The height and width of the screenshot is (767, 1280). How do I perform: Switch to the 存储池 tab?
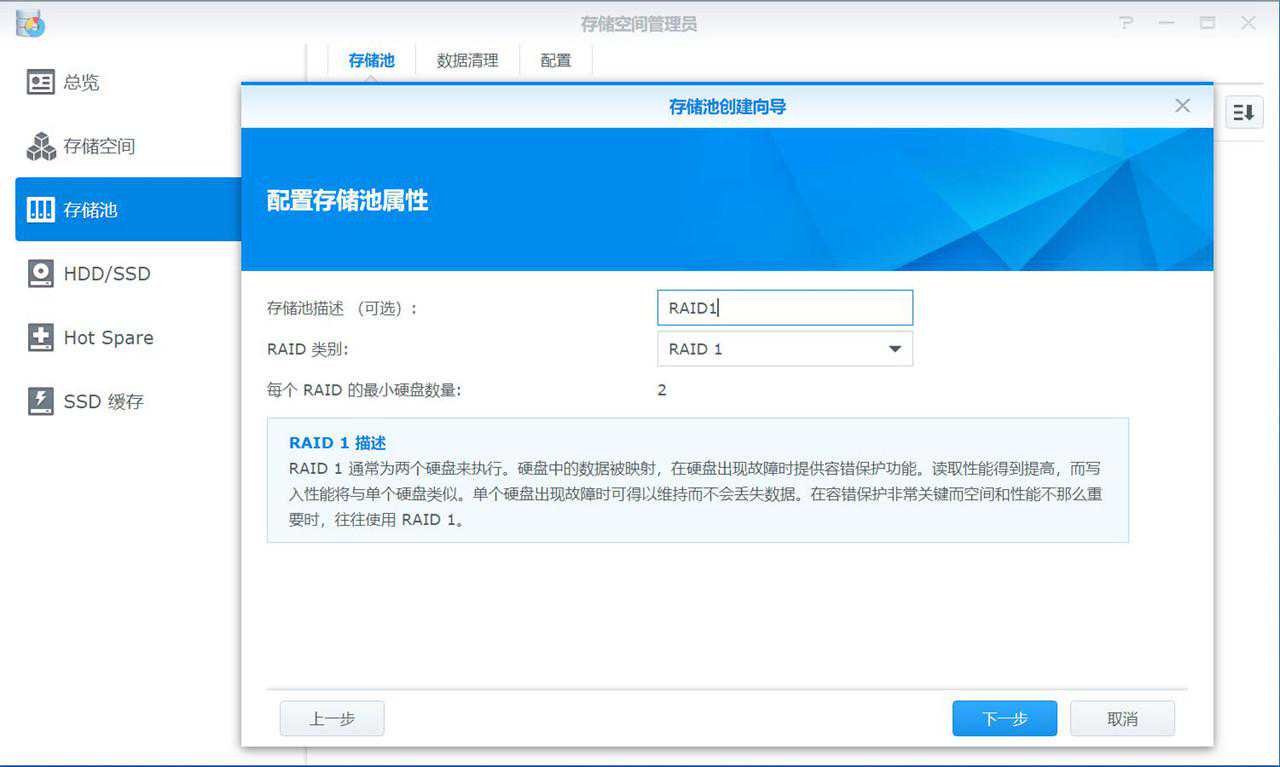[371, 60]
